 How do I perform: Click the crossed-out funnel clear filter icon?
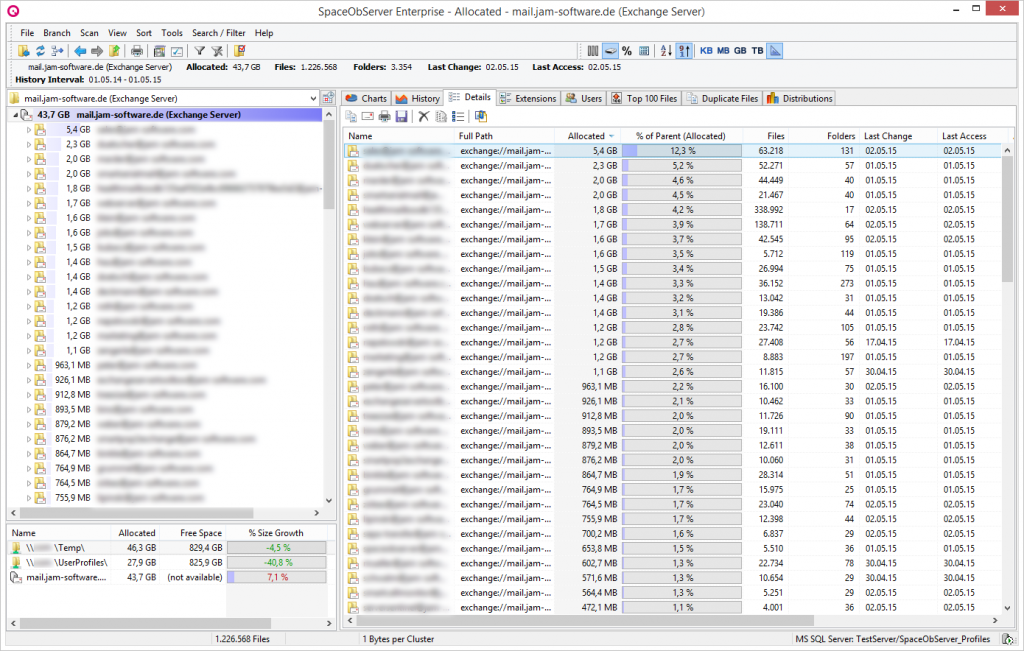217,51
